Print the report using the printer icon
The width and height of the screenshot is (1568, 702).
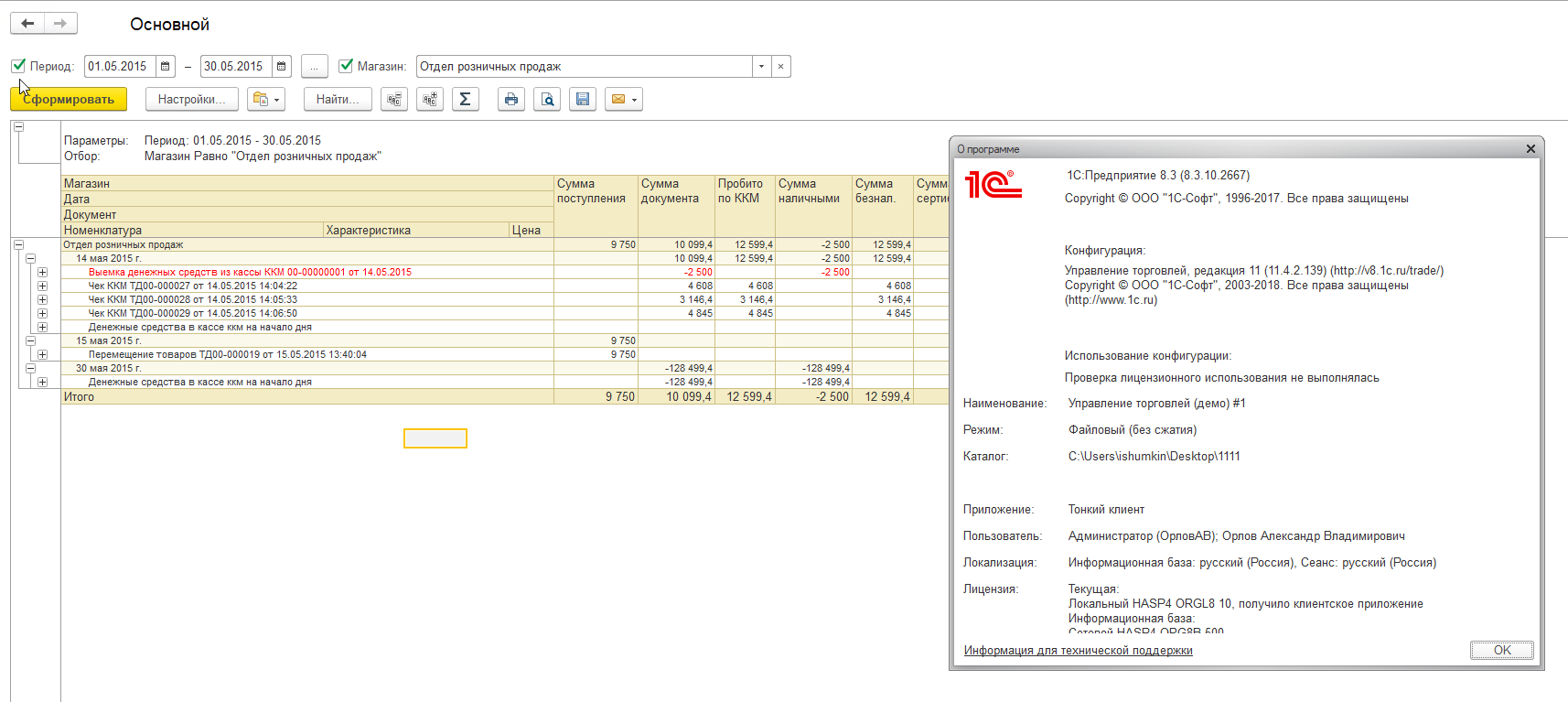(x=511, y=99)
